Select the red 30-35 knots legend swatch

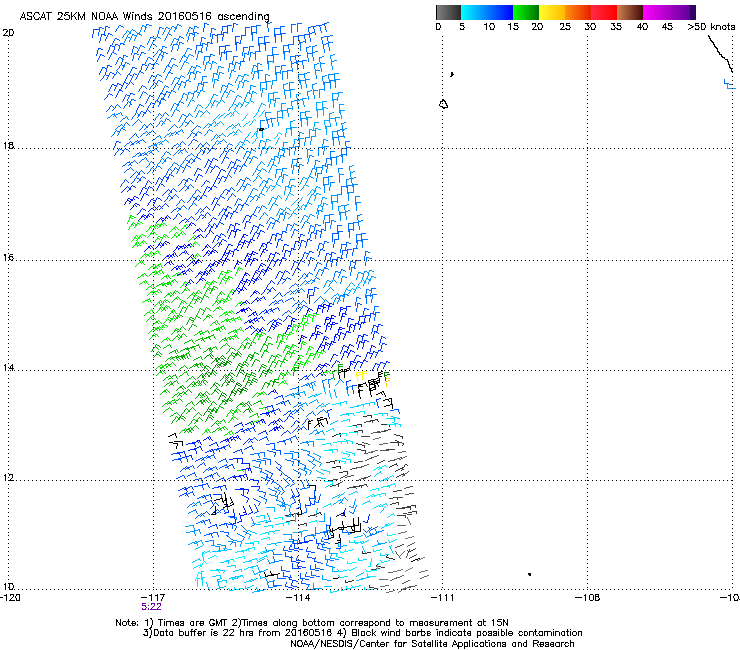tap(604, 12)
